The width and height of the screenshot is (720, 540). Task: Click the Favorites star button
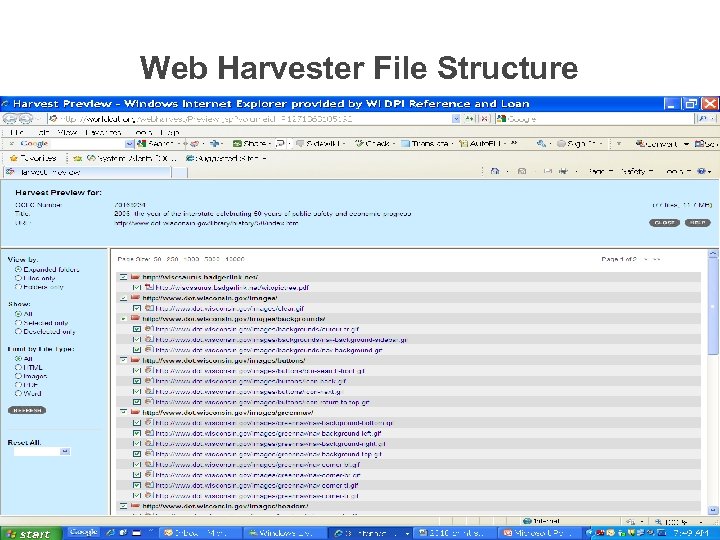33,158
